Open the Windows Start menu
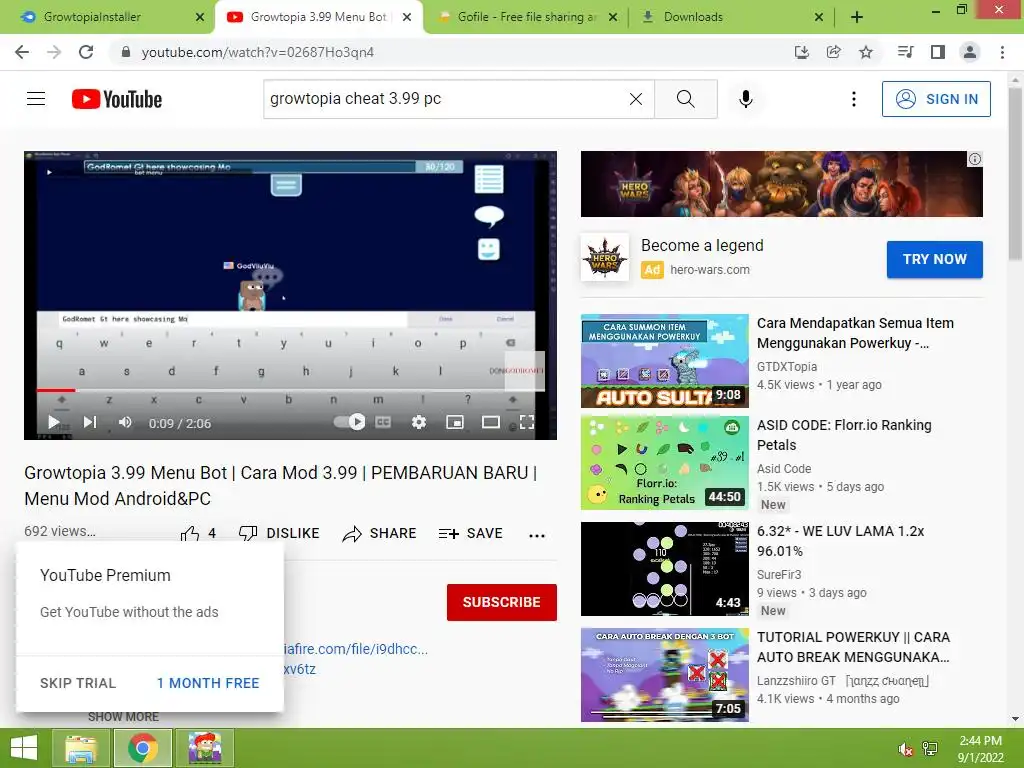This screenshot has height=768, width=1024. (x=24, y=748)
